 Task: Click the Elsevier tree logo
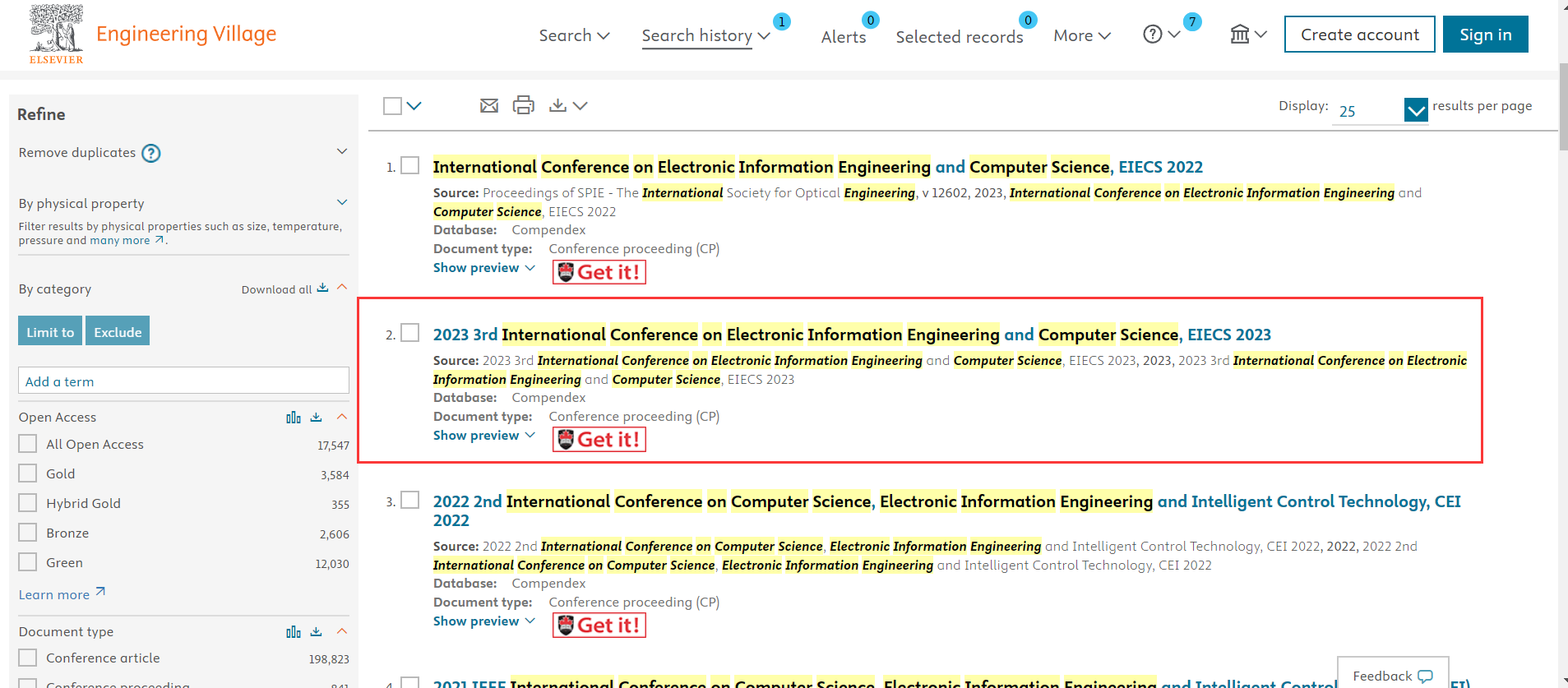coord(56,34)
